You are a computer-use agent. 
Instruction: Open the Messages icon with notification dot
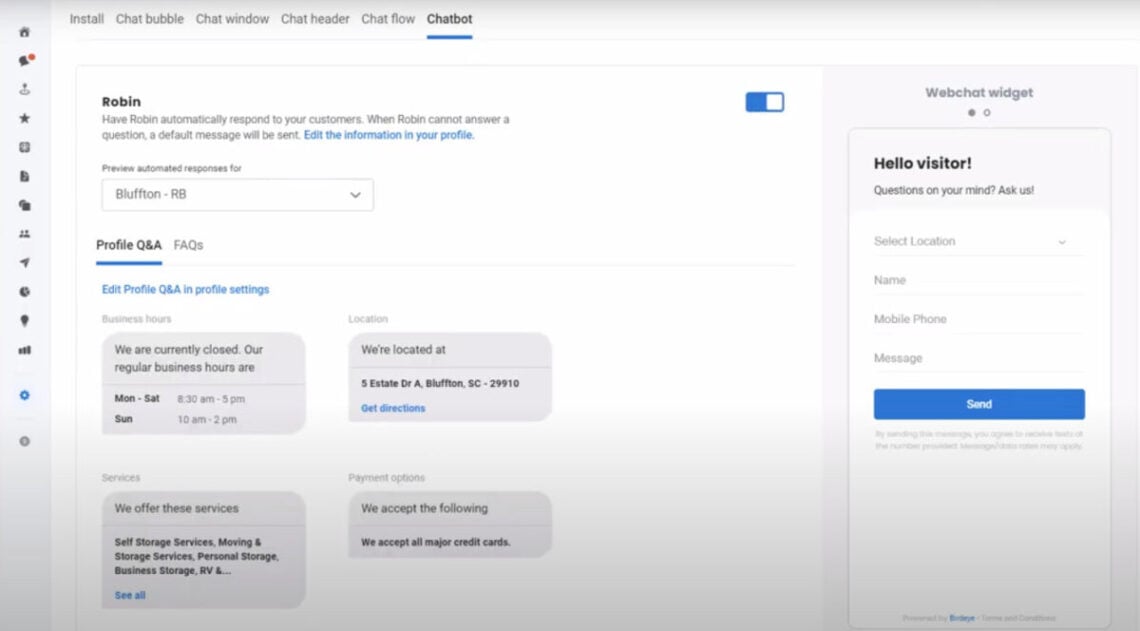point(25,60)
